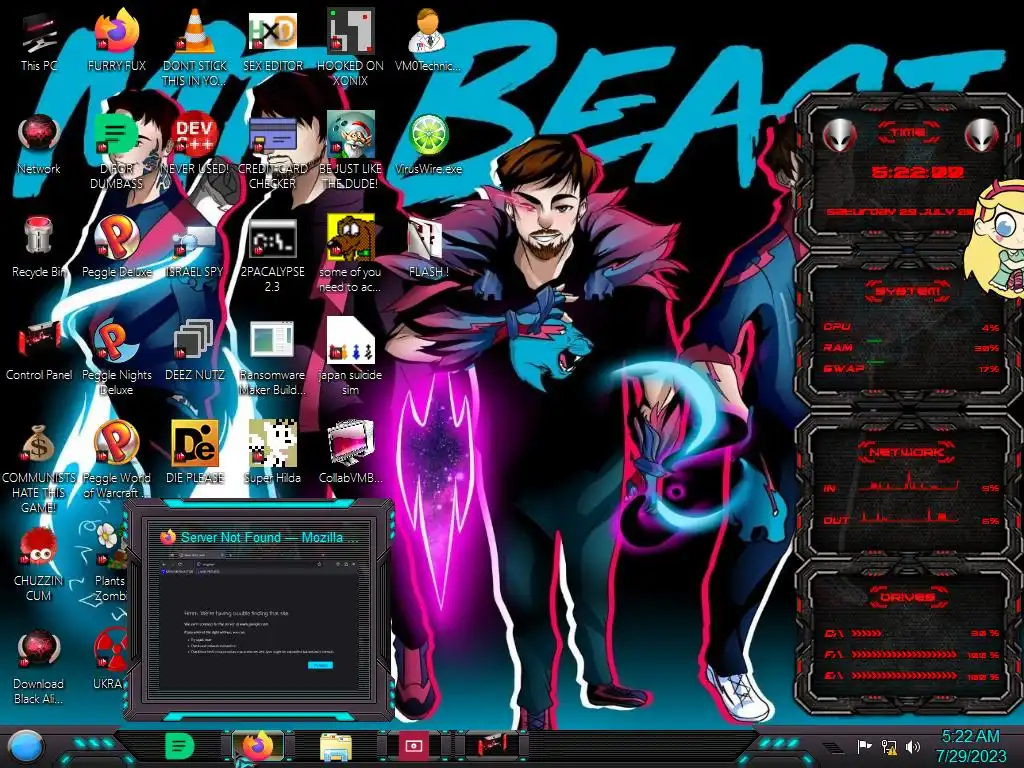Select the Peggle Deluxe shortcut
Image resolution: width=1024 pixels, height=768 pixels.
click(x=116, y=248)
